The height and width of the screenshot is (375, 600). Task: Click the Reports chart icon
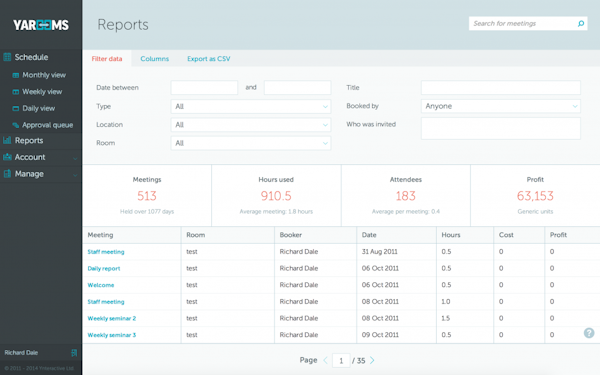click(7, 140)
